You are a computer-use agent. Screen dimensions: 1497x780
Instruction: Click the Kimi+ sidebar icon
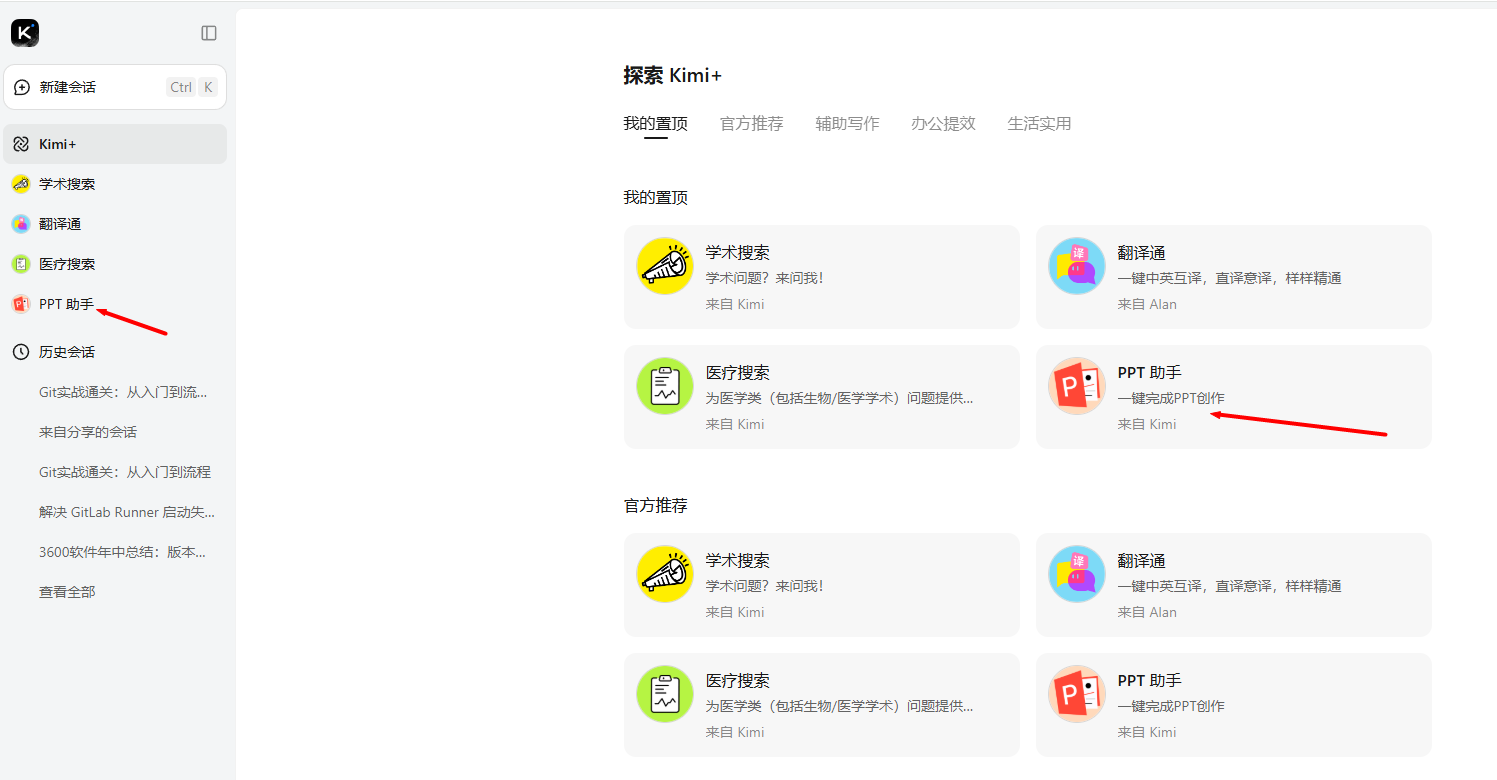point(21,144)
